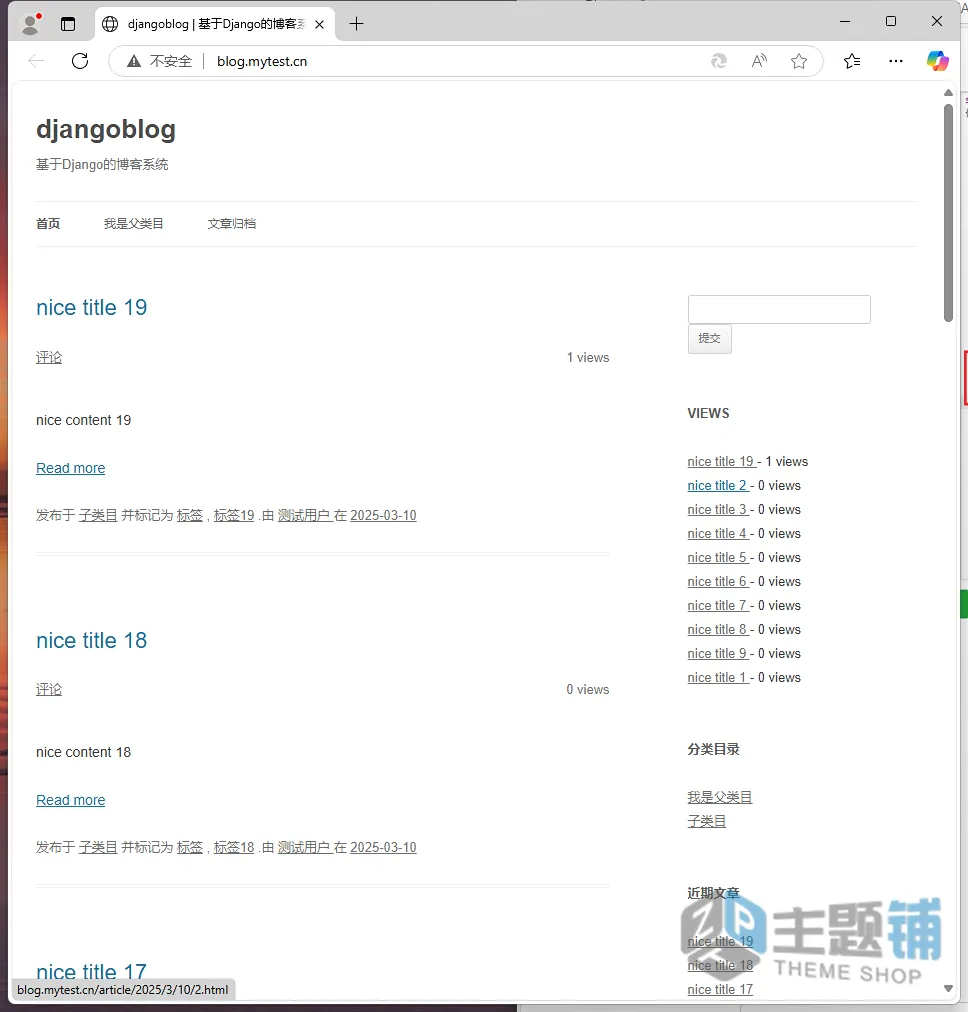Image resolution: width=968 pixels, height=1012 pixels.
Task: Activate the read aloud icon
Action: (759, 61)
